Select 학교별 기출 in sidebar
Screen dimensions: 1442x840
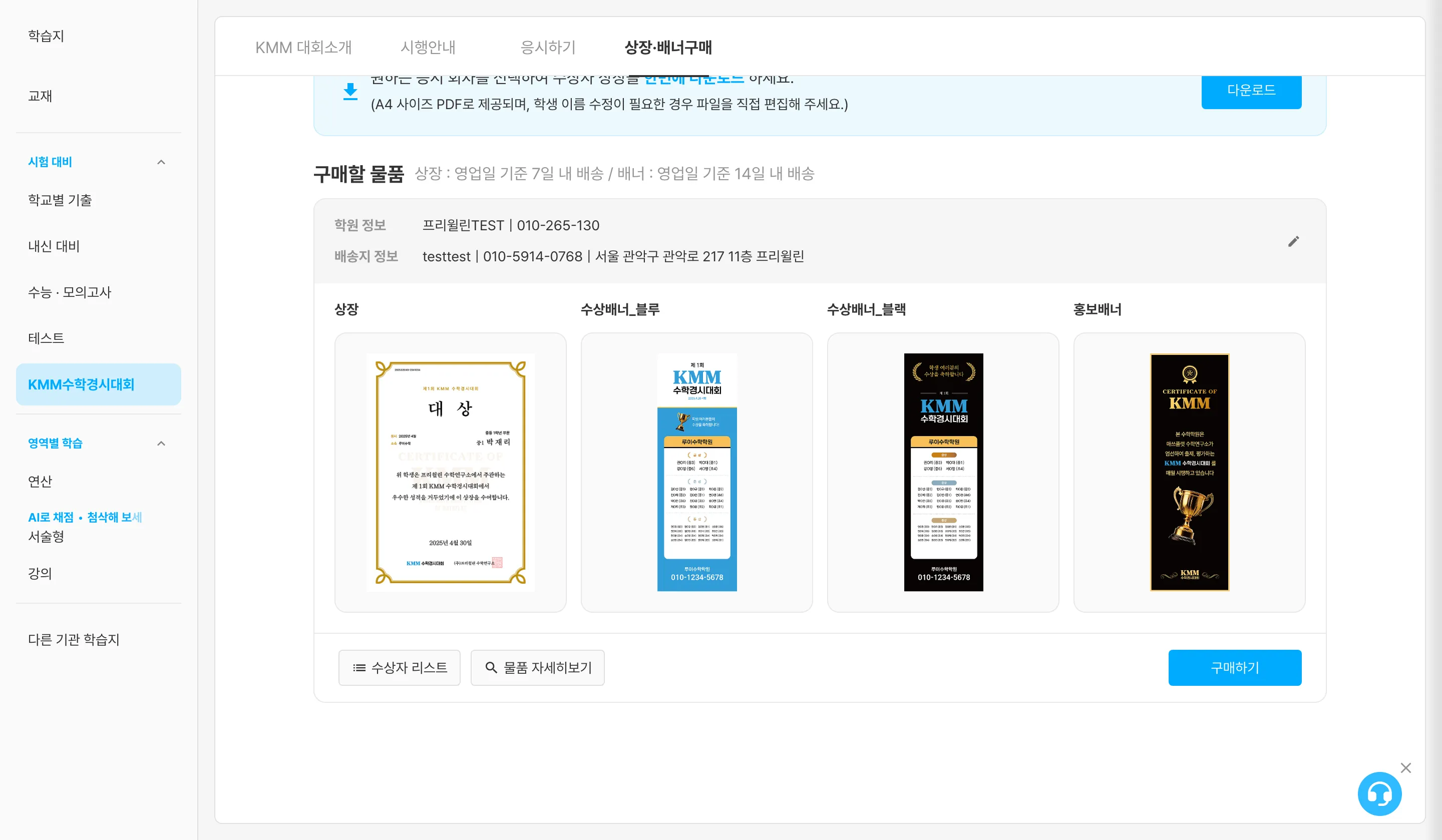click(x=60, y=200)
